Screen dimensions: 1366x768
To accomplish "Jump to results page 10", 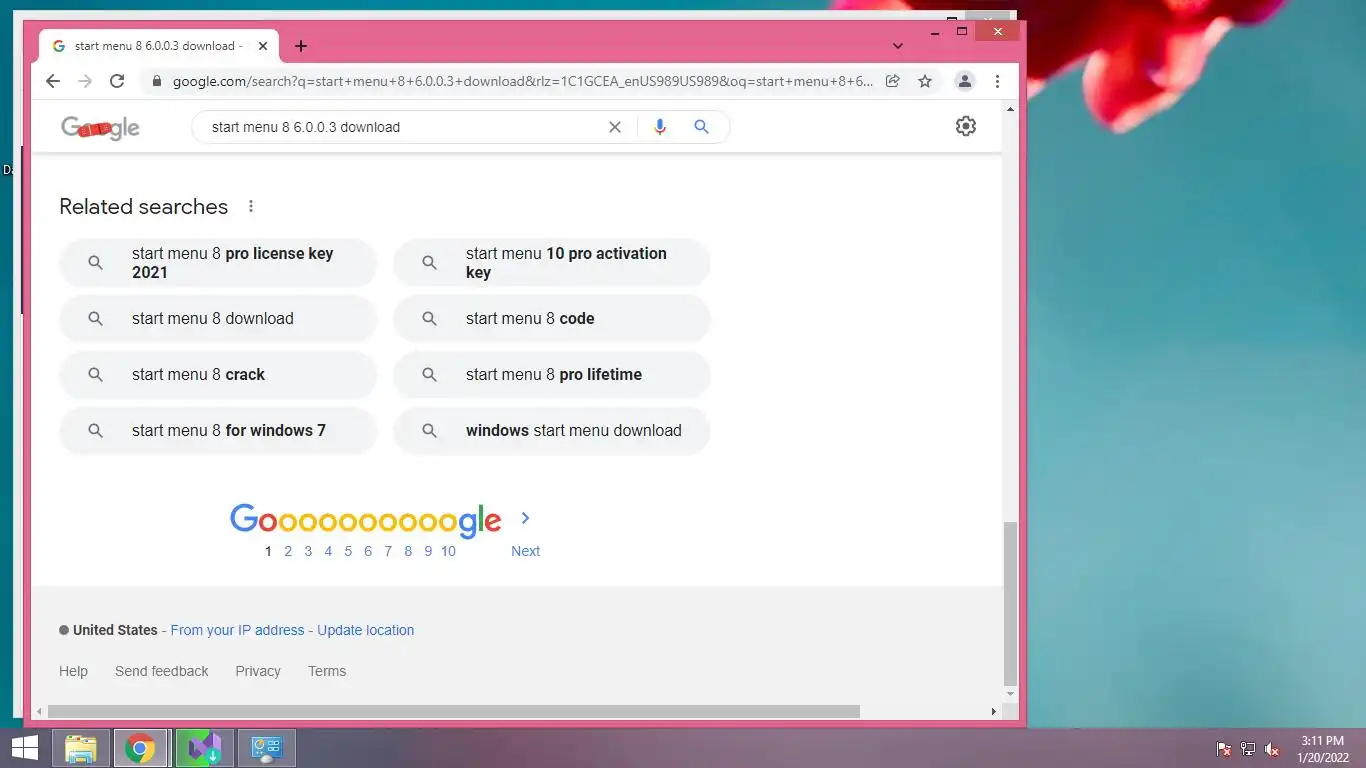I will (x=448, y=551).
